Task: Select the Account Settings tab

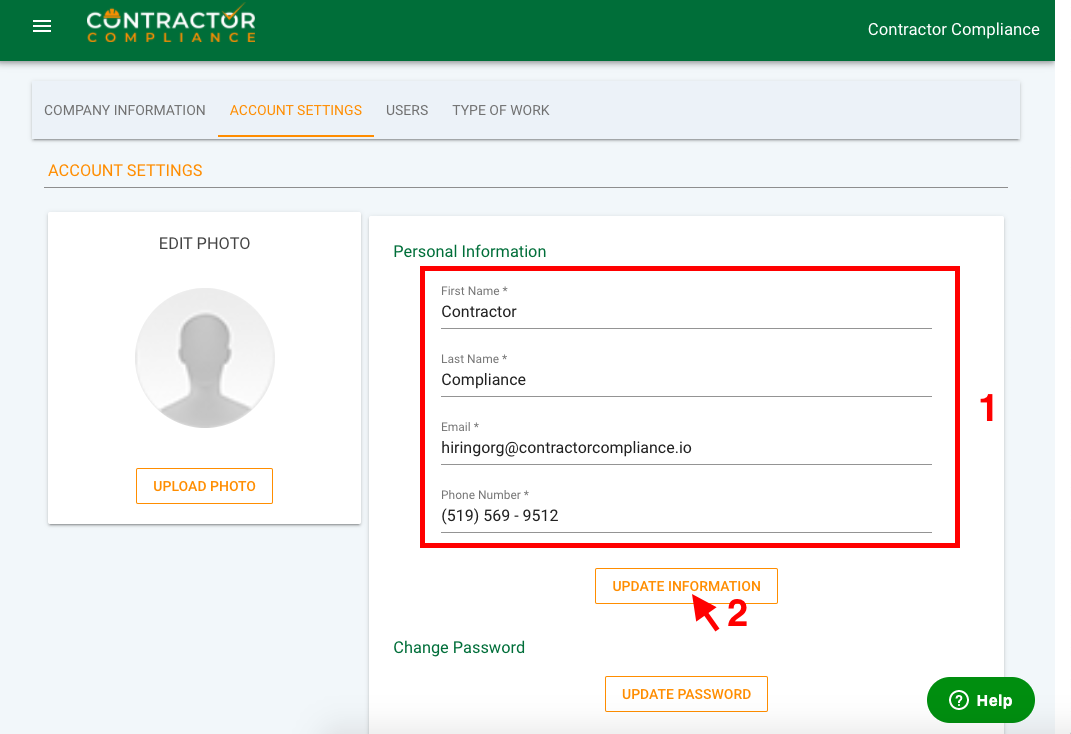Action: 296,110
